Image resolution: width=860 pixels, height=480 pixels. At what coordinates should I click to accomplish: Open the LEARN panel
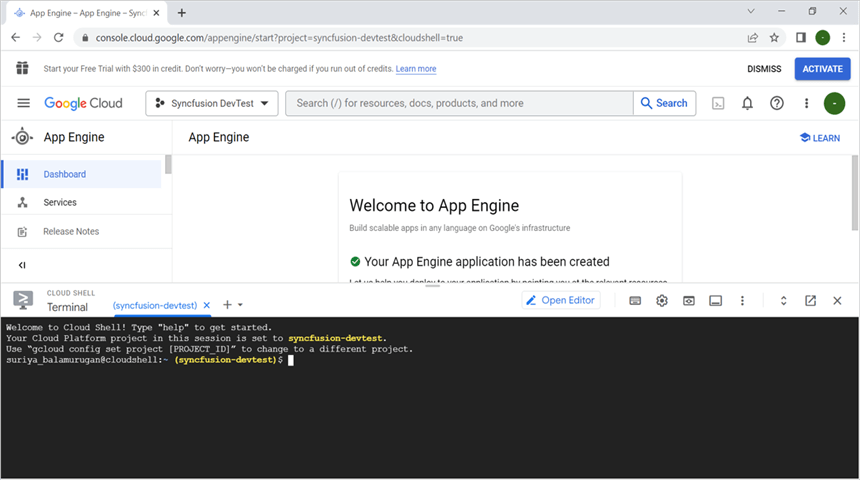tap(820, 138)
